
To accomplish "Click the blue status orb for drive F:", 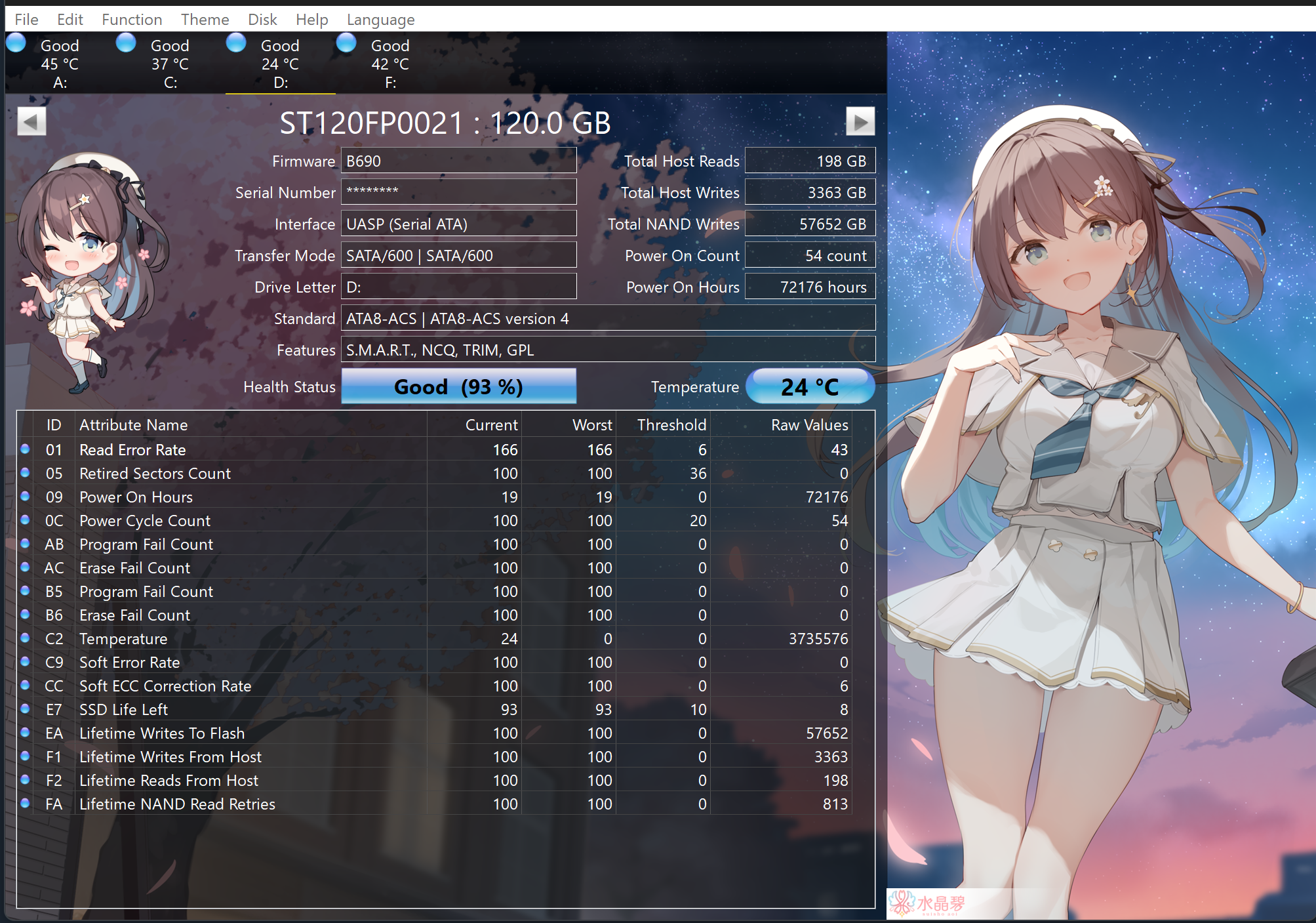I will tap(346, 43).
